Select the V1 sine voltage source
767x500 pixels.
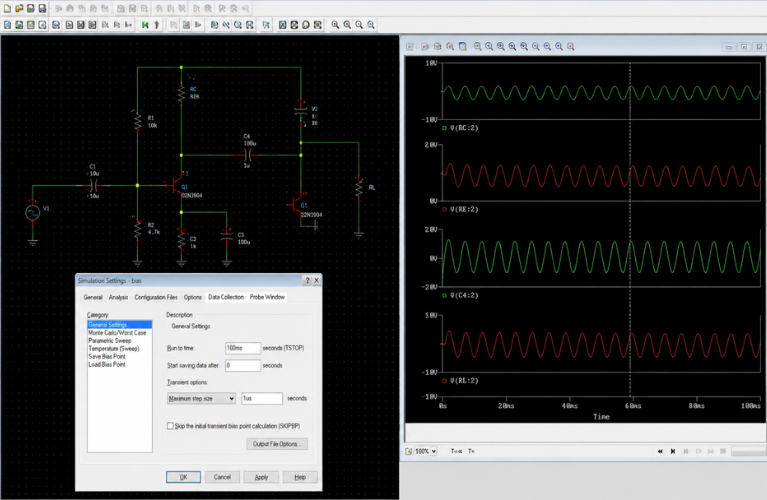pos(33,213)
